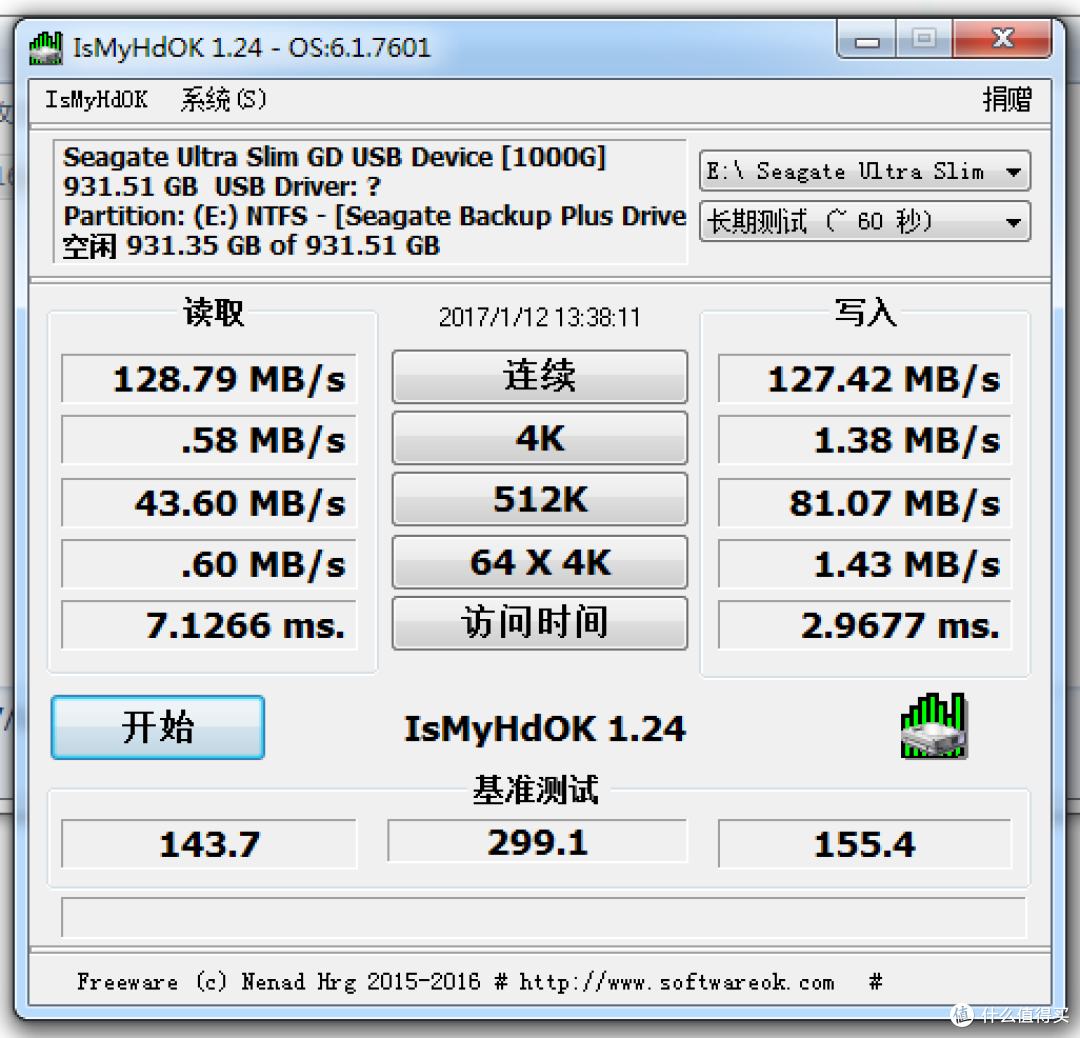The height and width of the screenshot is (1038, 1080).
Task: Start the benchmark with 开始 button
Action: coord(158,727)
